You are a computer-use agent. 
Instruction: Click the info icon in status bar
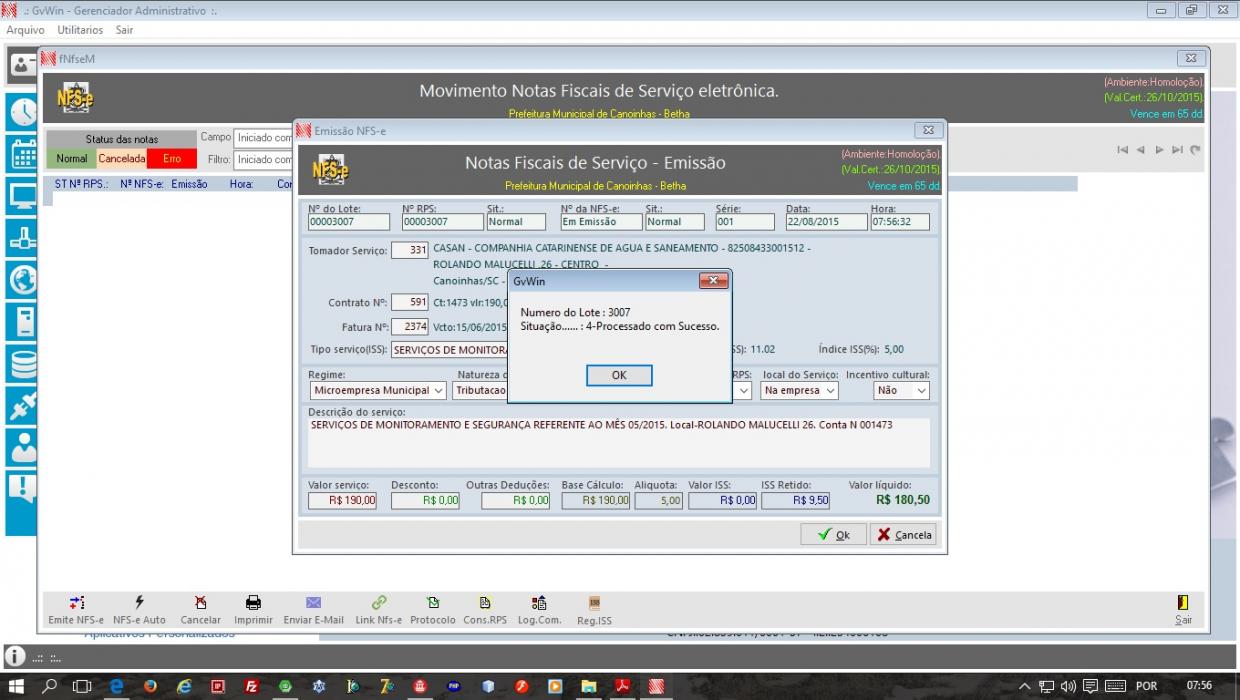coord(15,657)
